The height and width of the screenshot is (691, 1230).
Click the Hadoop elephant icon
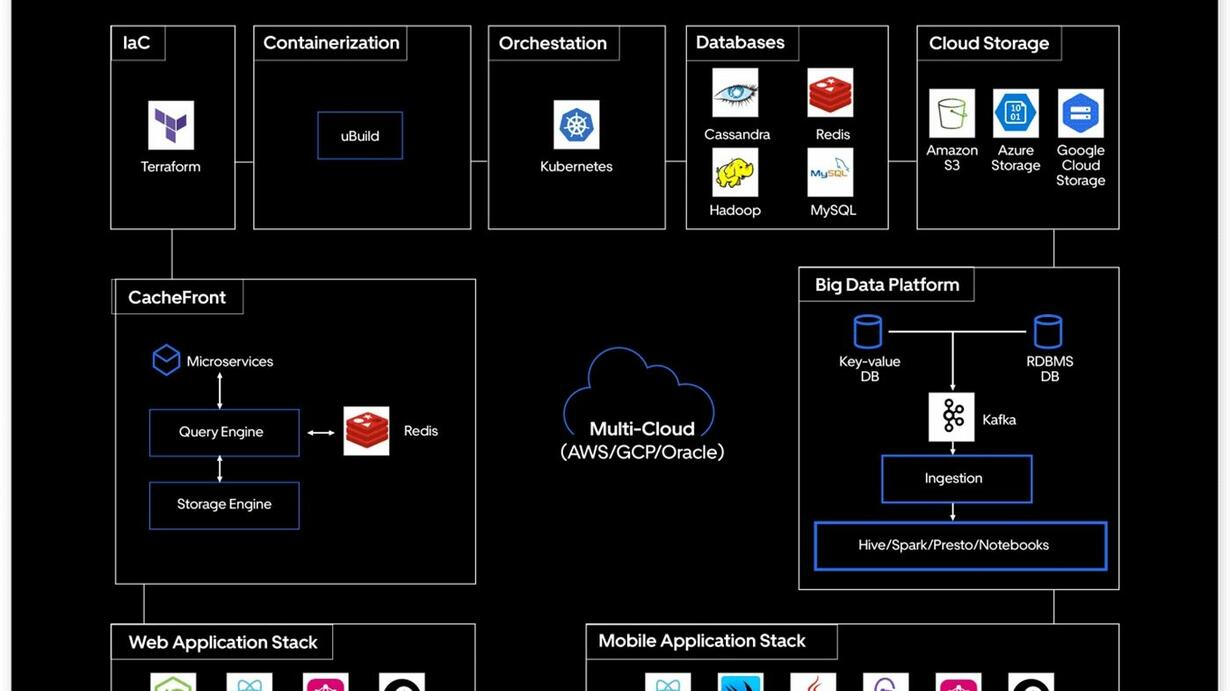click(735, 172)
